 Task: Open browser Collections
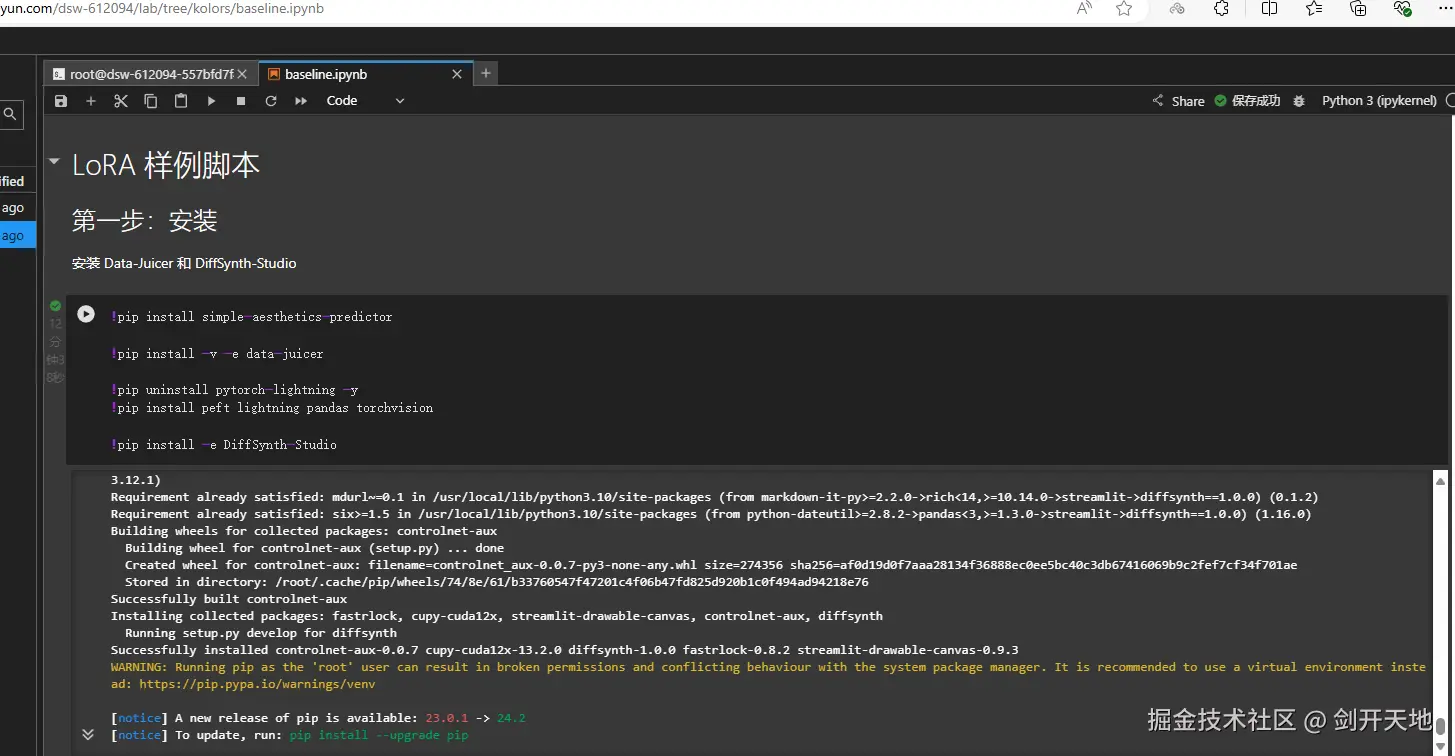click(x=1358, y=9)
